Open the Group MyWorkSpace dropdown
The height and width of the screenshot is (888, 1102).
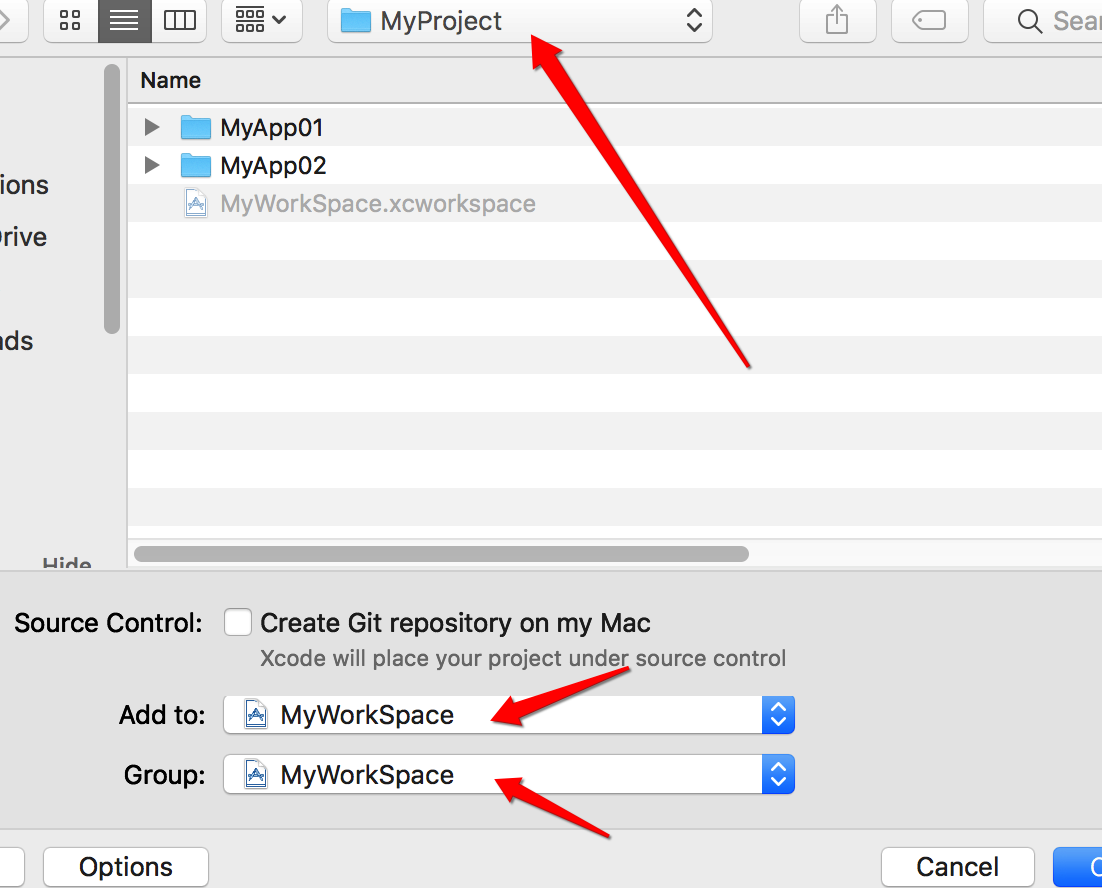click(509, 774)
